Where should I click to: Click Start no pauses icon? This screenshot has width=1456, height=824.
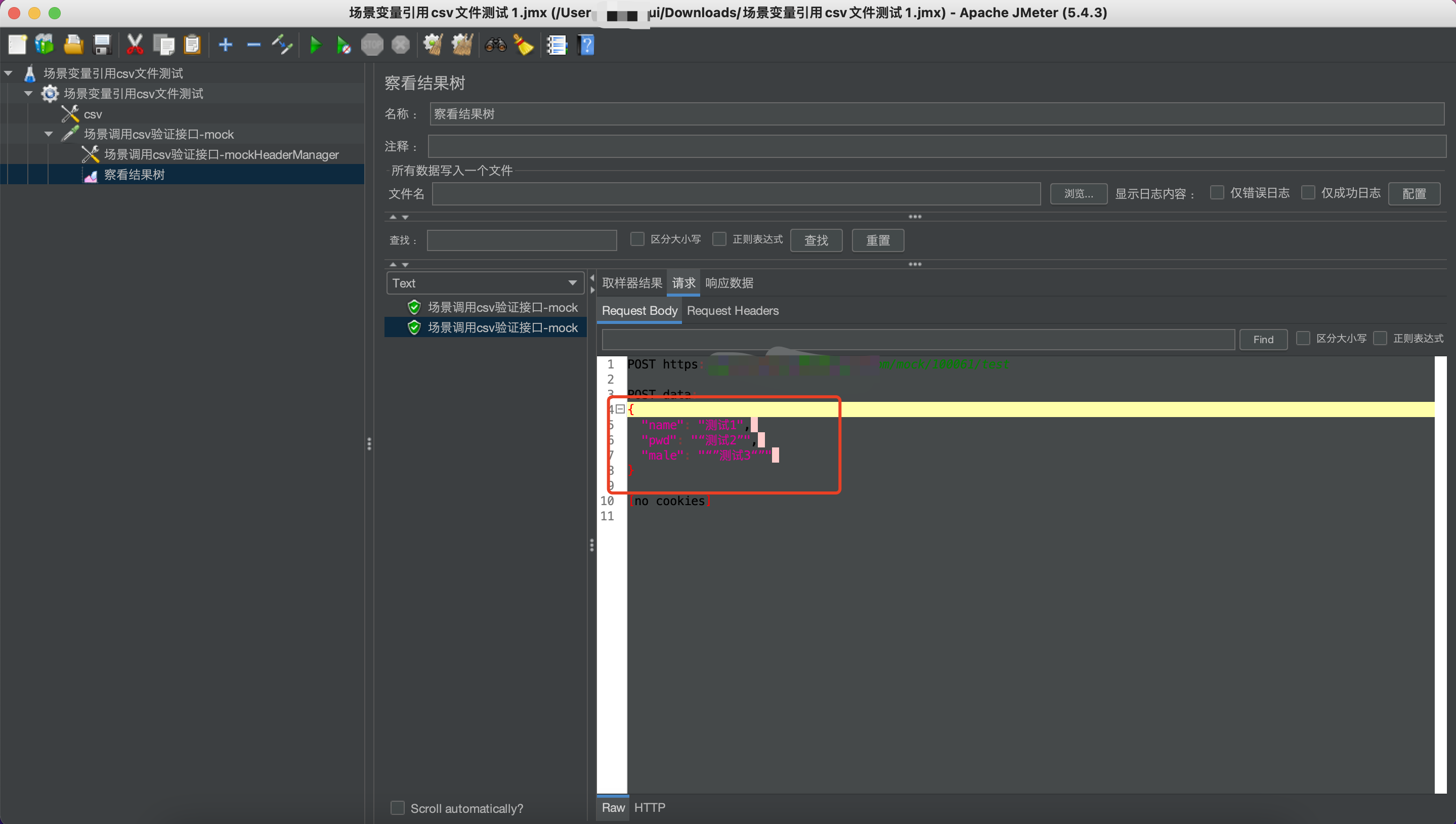[344, 45]
